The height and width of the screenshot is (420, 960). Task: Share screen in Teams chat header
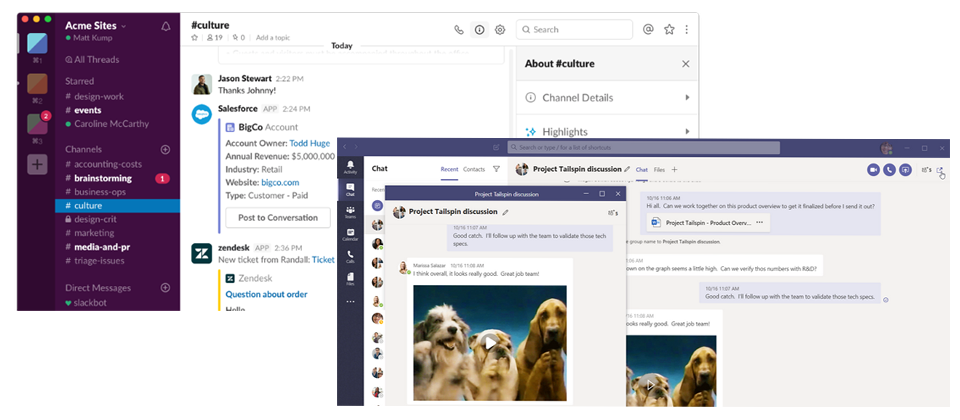click(906, 170)
